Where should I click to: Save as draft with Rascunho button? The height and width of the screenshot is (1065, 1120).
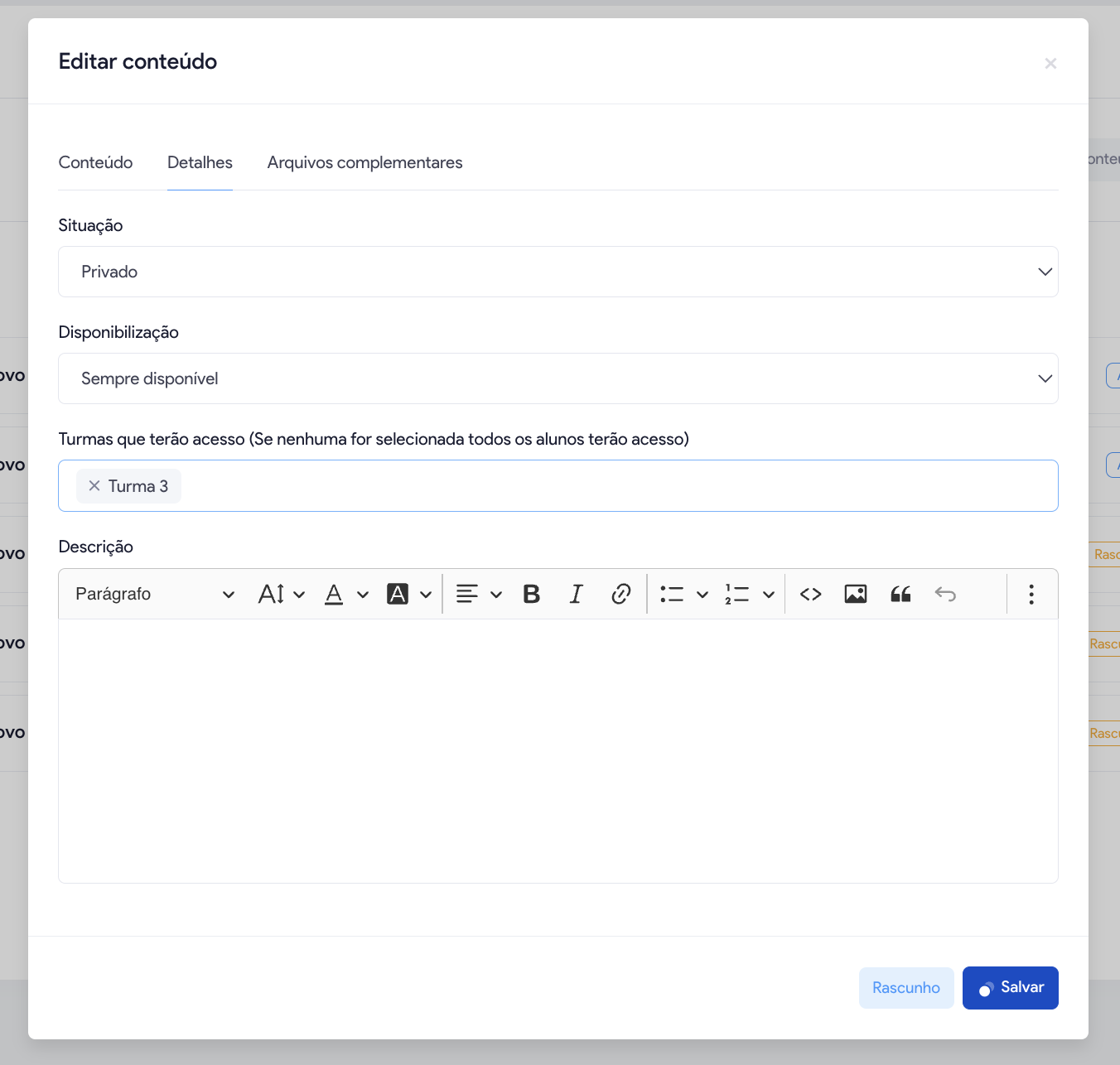click(x=905, y=987)
